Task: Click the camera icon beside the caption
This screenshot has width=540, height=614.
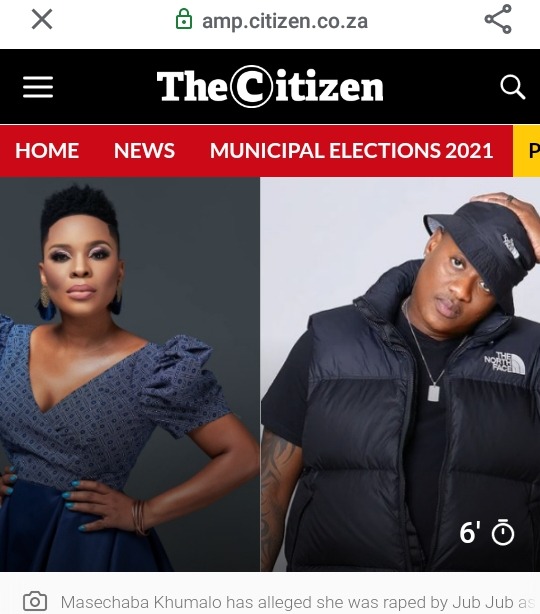Action: pos(35,601)
